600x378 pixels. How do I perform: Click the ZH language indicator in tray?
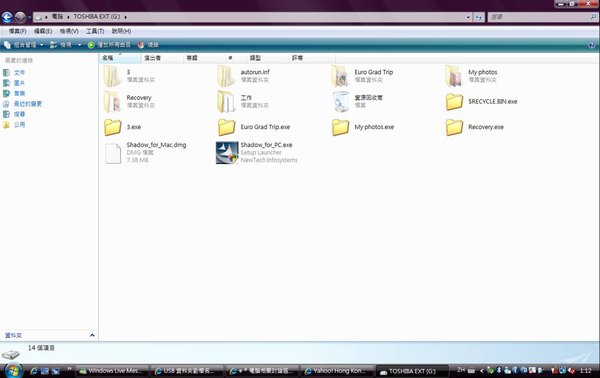click(x=461, y=370)
